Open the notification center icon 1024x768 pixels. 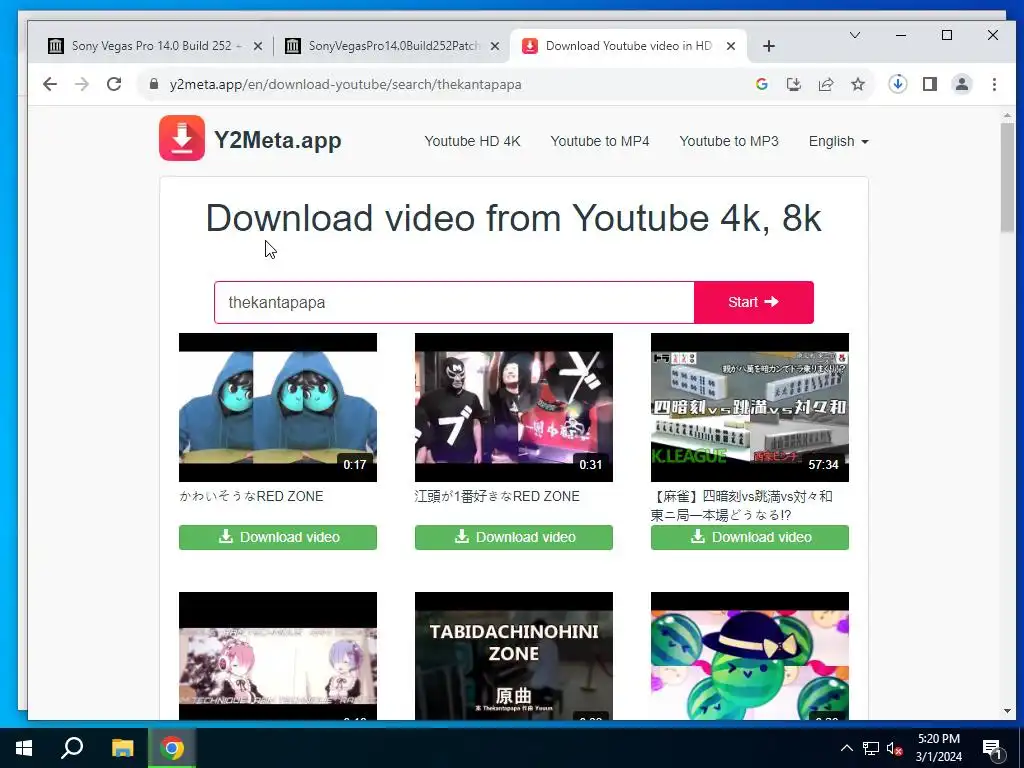pos(992,748)
